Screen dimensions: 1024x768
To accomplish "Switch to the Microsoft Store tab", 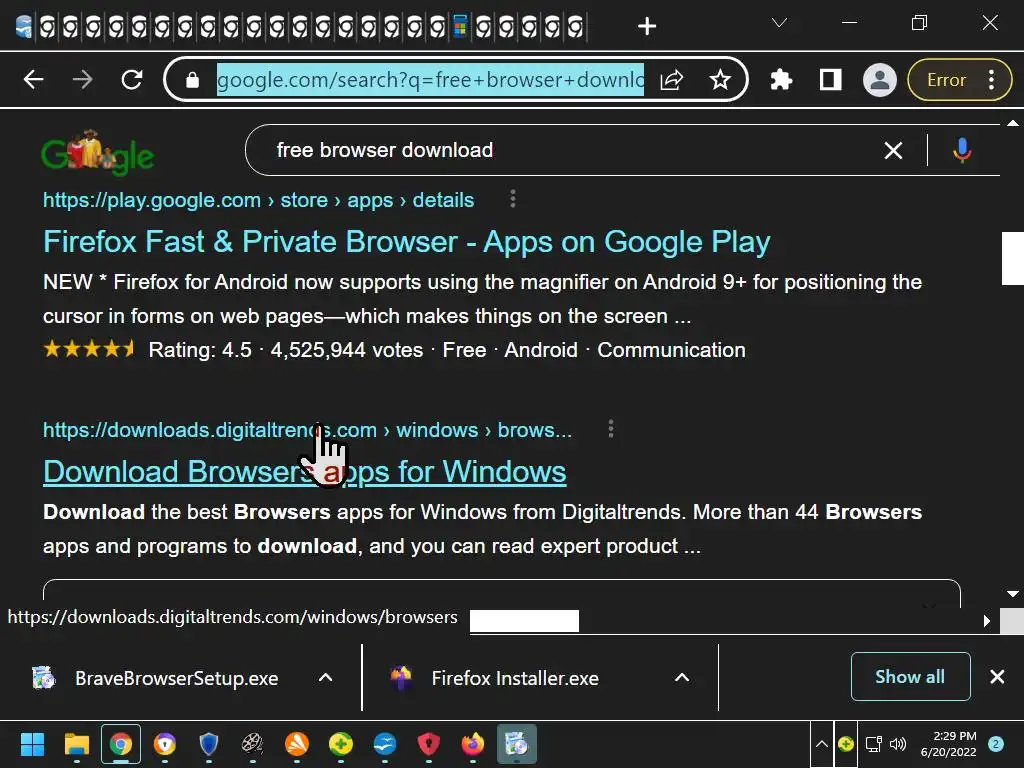I will 460,26.
